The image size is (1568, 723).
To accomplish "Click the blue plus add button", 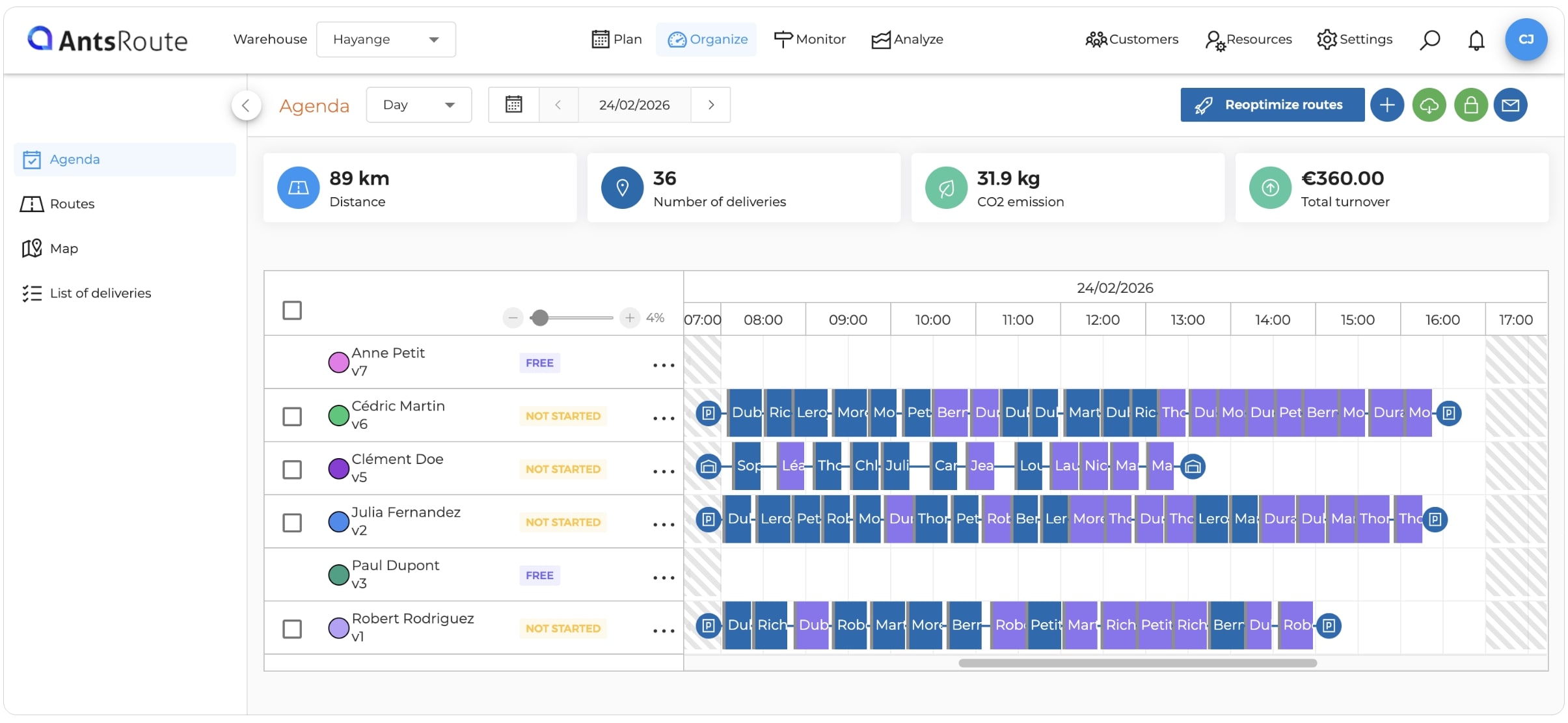I will coord(1387,105).
